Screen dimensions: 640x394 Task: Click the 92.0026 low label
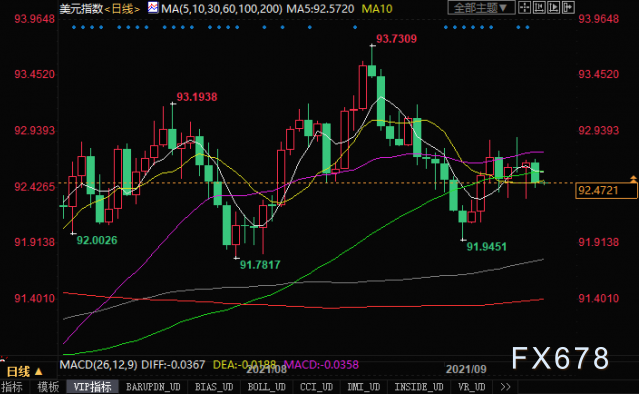click(x=97, y=240)
